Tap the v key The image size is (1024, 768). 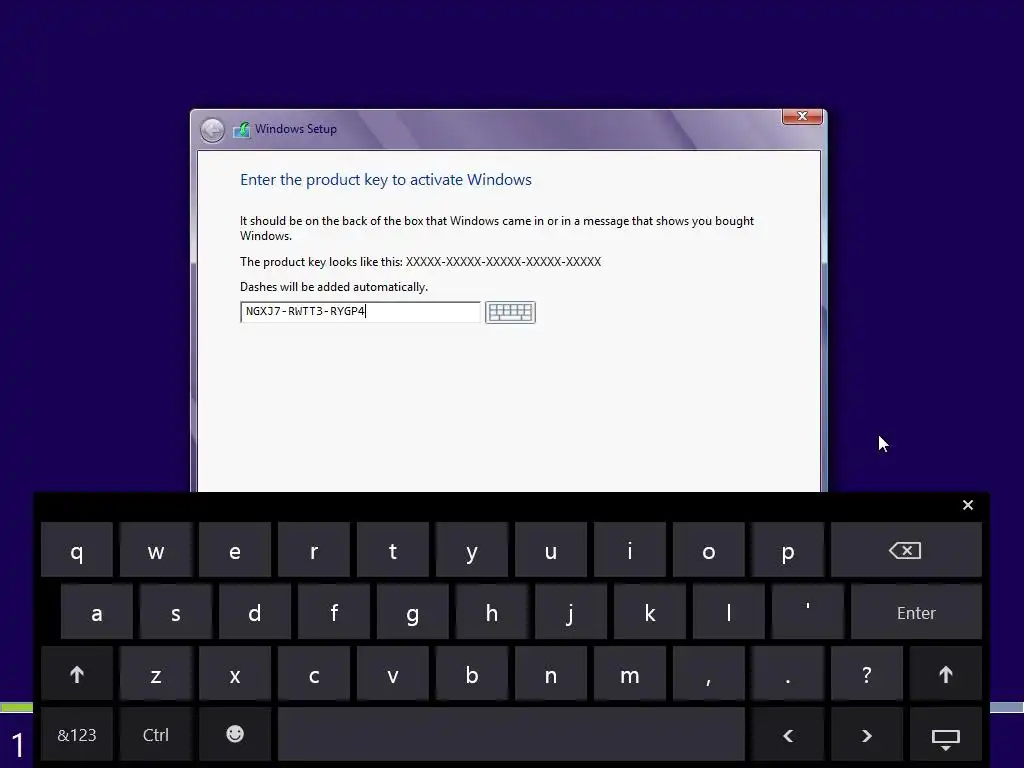pyautogui.click(x=392, y=675)
